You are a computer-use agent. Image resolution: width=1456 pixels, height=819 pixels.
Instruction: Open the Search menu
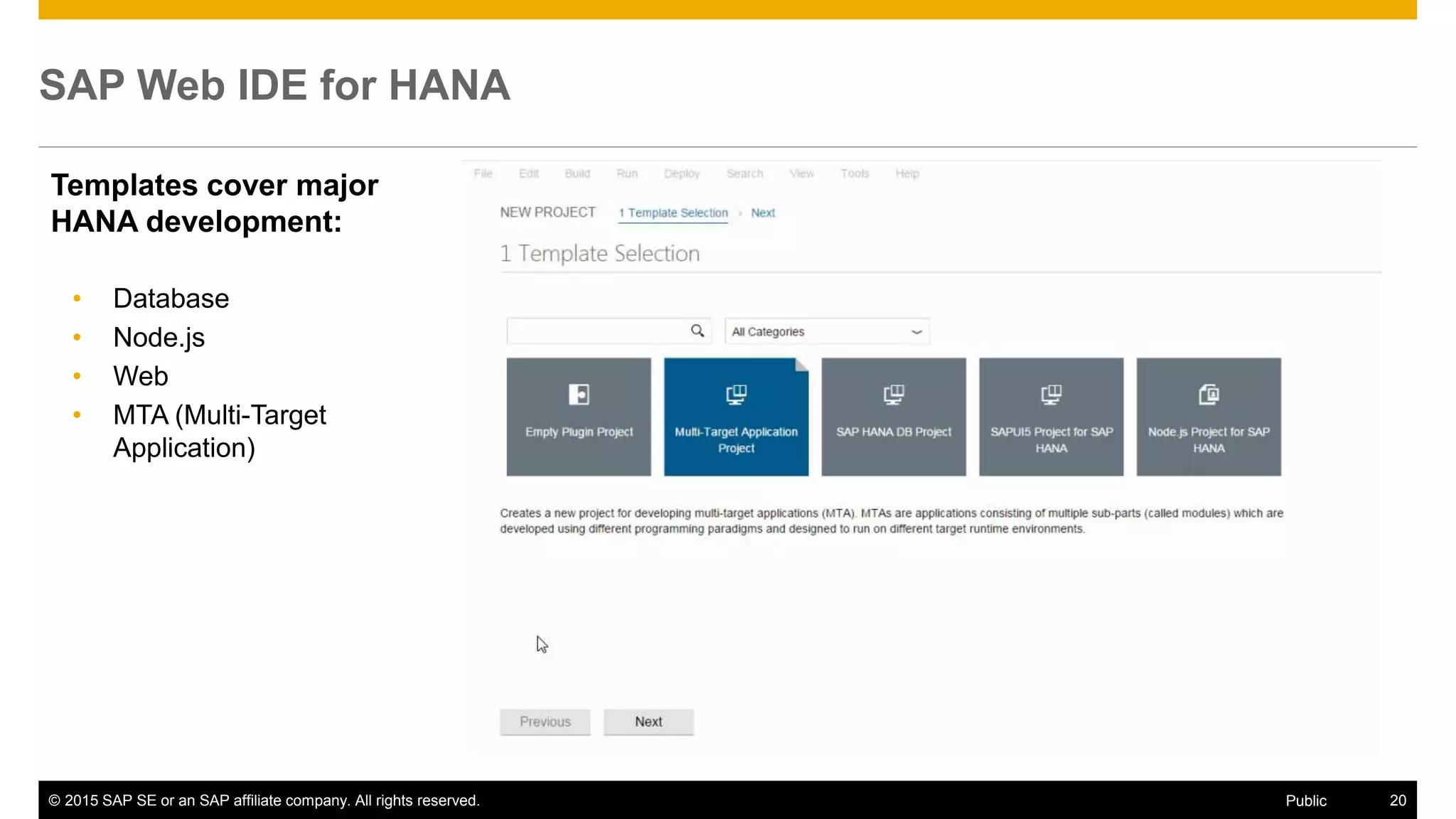click(744, 173)
